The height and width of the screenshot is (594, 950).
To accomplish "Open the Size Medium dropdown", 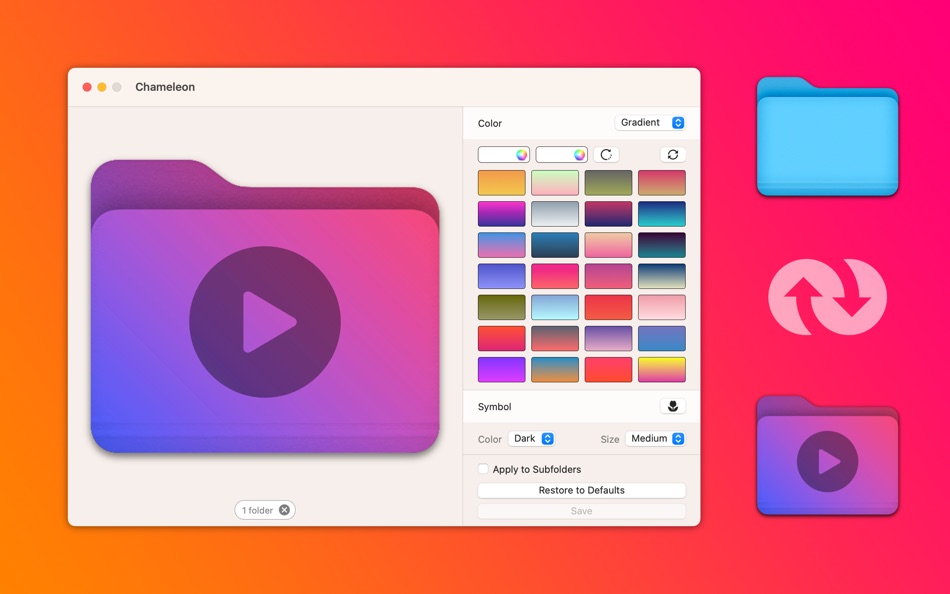I will point(656,438).
